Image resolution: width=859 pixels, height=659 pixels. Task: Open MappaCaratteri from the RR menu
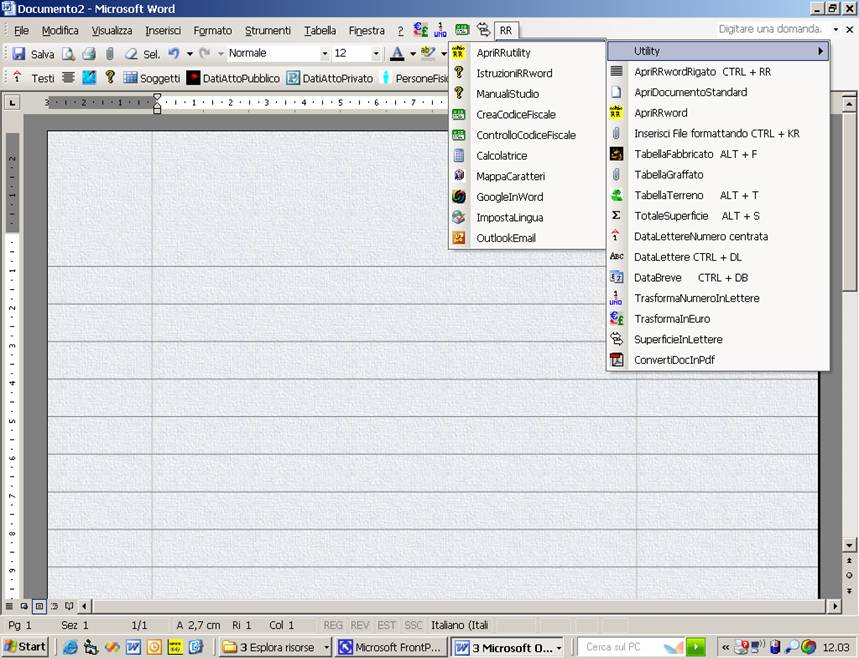[x=527, y=176]
